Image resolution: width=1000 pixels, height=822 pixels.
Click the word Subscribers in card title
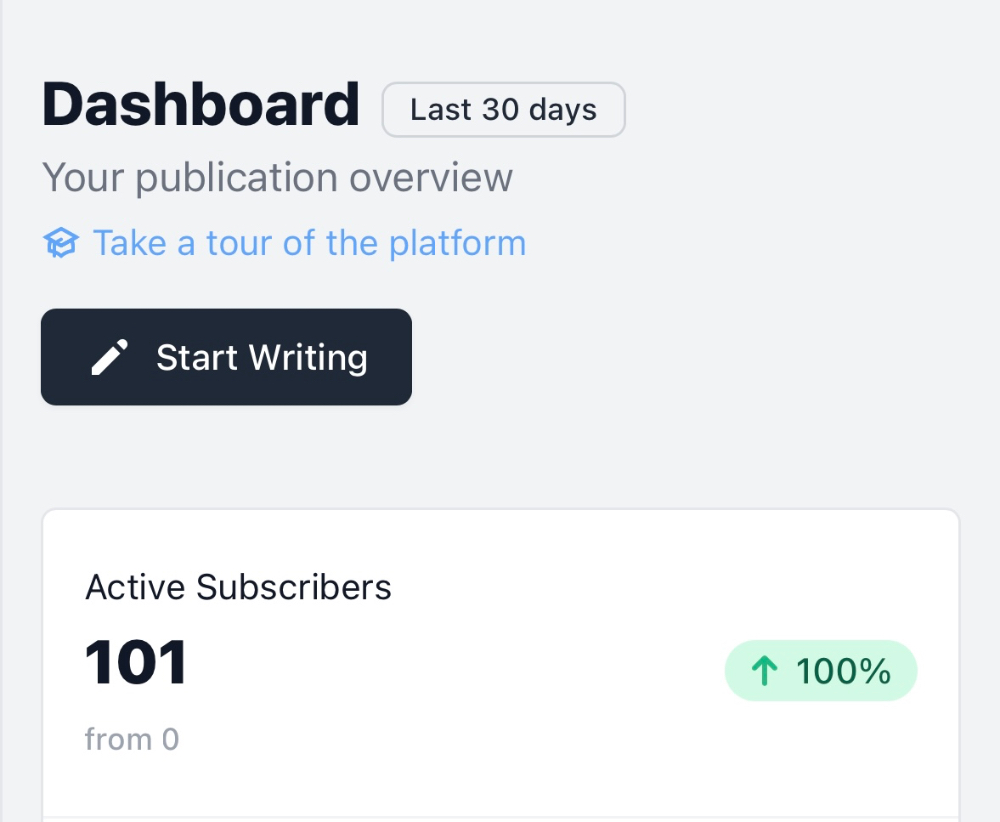pyautogui.click(x=293, y=587)
